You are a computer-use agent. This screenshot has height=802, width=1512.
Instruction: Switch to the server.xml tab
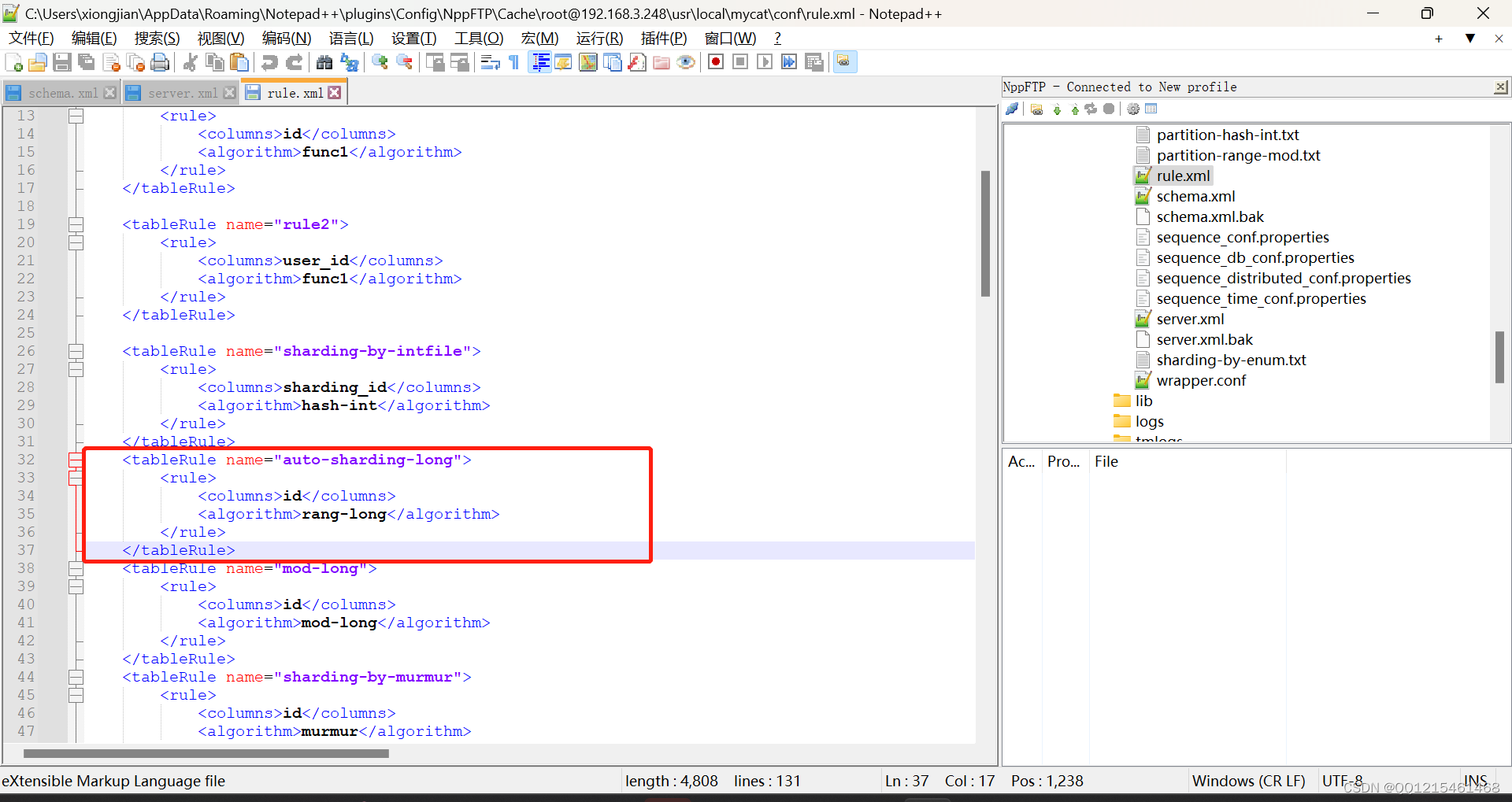pos(181,93)
